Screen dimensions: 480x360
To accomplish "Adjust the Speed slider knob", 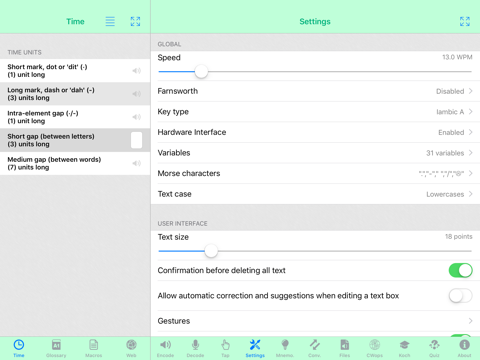I will [x=201, y=71].
